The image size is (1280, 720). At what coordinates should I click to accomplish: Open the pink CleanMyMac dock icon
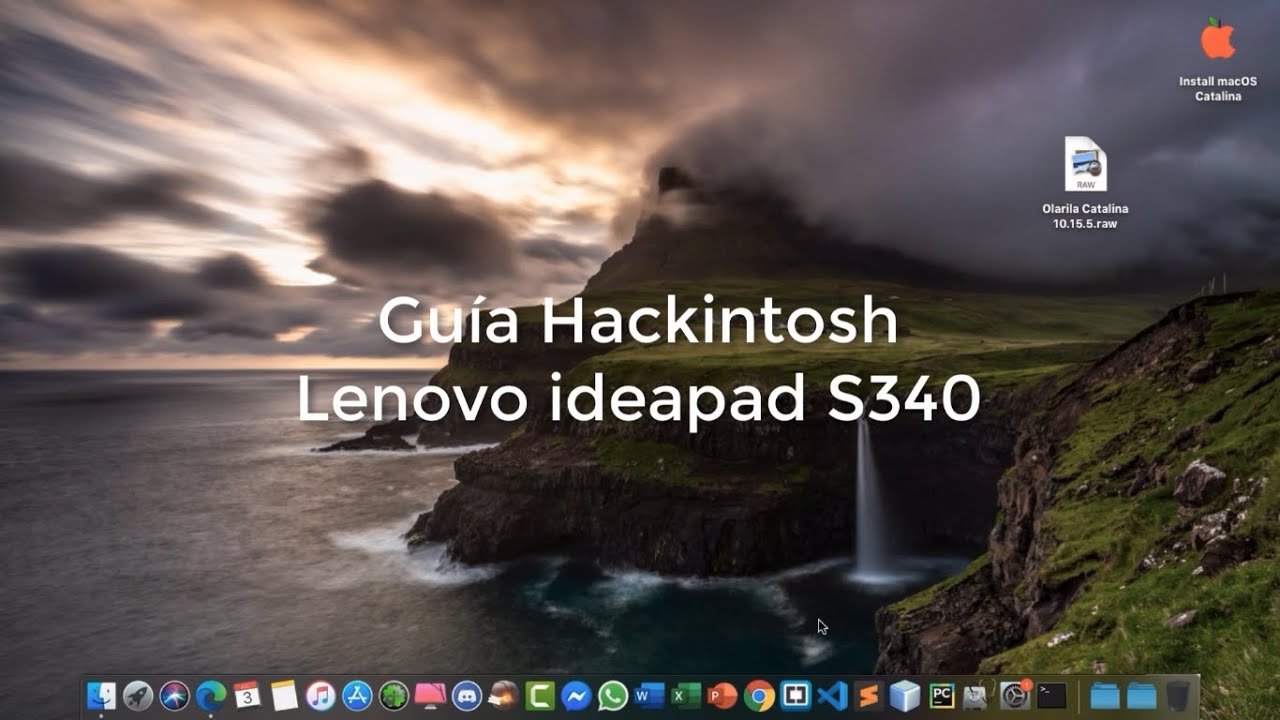point(430,695)
